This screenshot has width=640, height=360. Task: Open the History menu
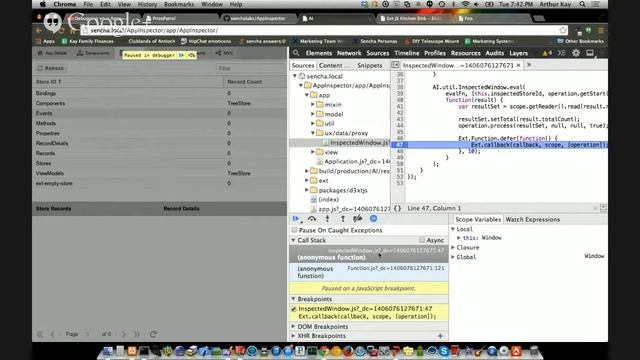click(147, 4)
